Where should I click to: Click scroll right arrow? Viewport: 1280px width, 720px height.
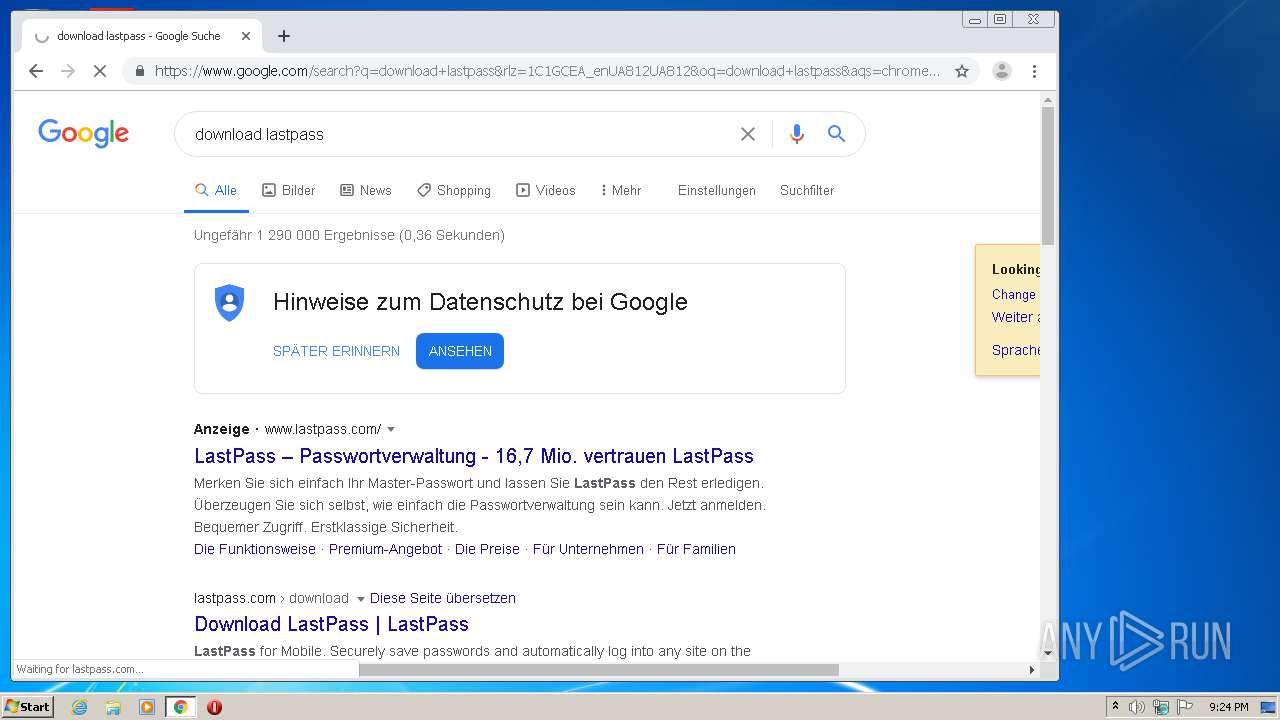pos(1032,670)
